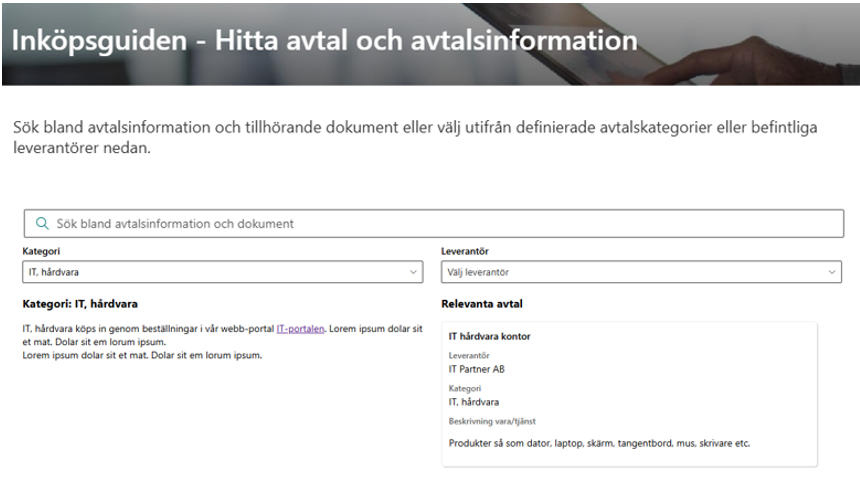Select the 'IT Partner AB' supplier text

coord(477,369)
